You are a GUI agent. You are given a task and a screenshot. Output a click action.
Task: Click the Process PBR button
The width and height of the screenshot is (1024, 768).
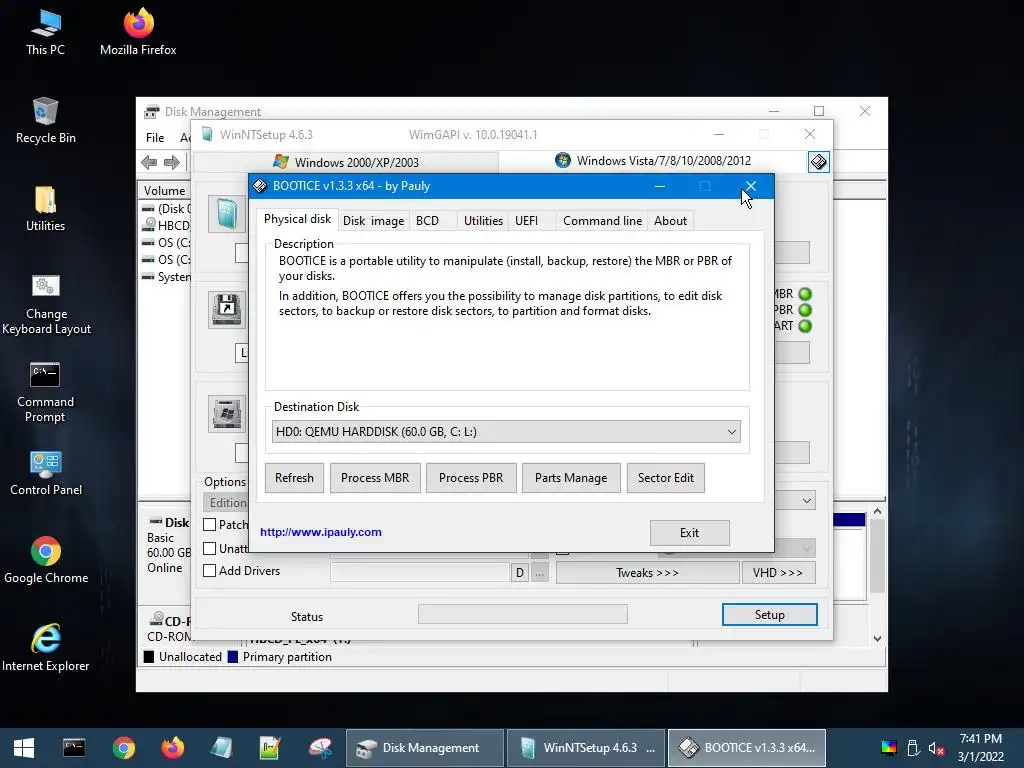[x=471, y=478]
